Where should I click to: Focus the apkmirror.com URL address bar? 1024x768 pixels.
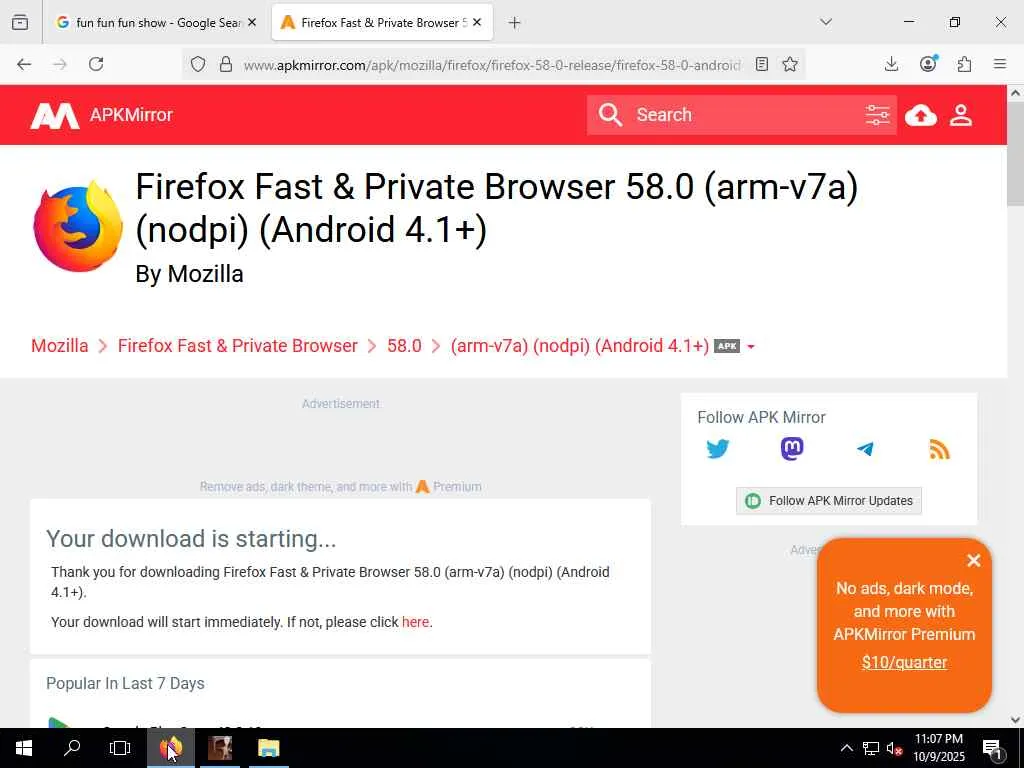(491, 65)
